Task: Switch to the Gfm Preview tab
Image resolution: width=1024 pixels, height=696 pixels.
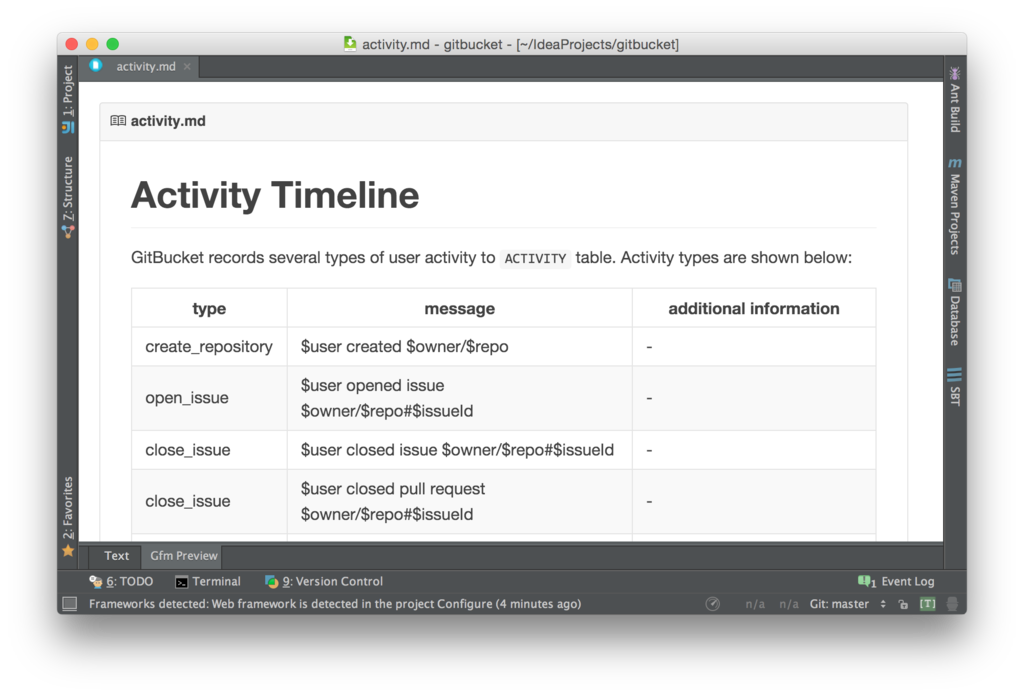Action: coord(184,556)
